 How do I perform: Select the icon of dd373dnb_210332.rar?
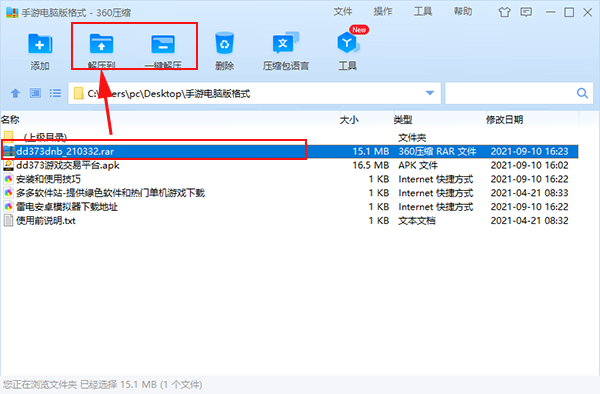(8, 151)
